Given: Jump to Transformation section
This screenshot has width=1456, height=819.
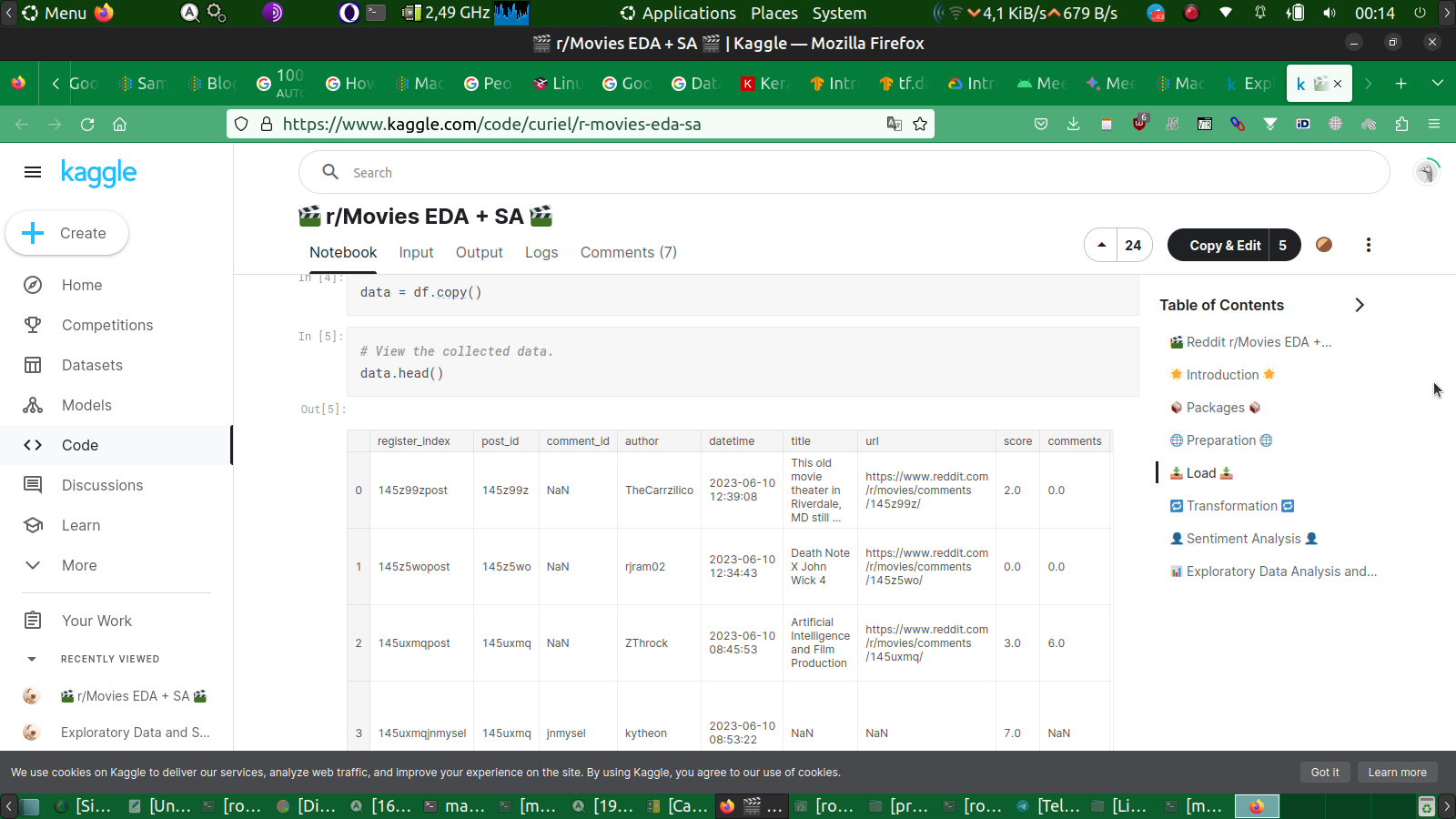Looking at the screenshot, I should coord(1232,506).
